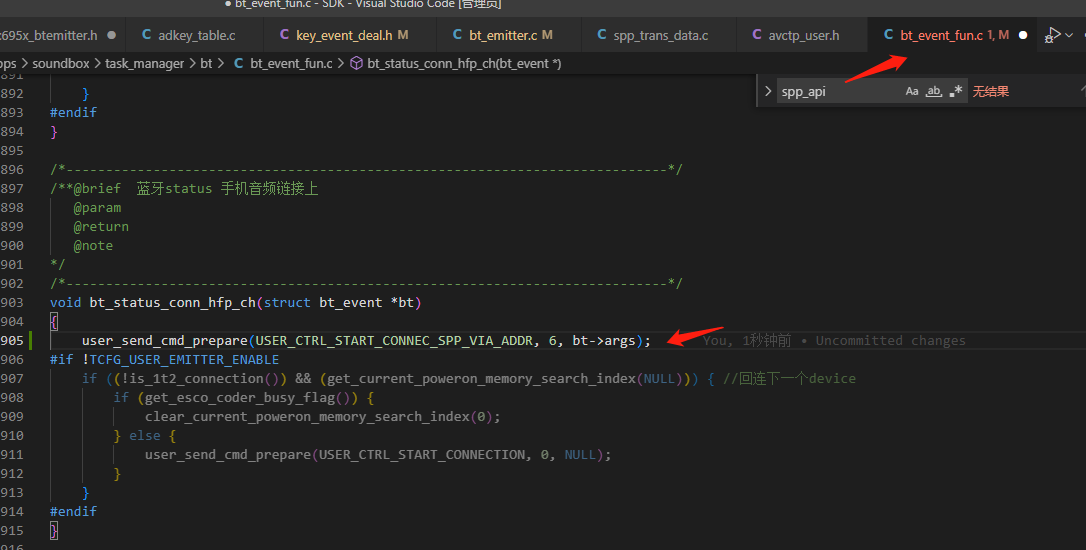Open the bt breadcrumb folder

[x=206, y=64]
